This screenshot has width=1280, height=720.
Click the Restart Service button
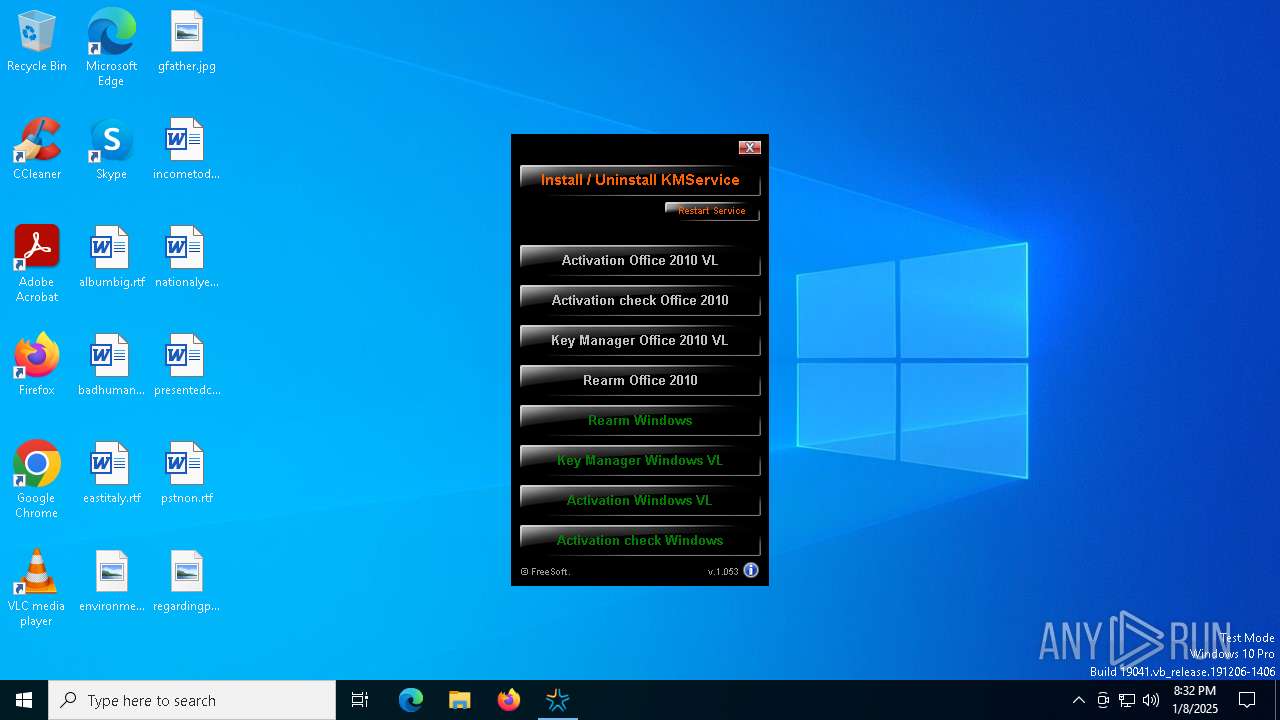712,211
